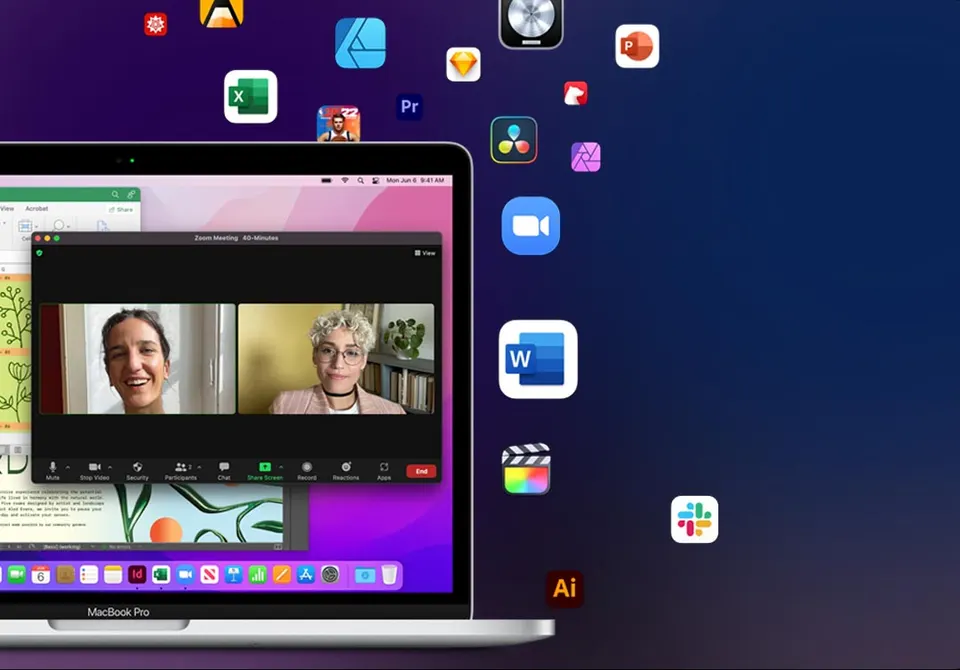Open News from the Dock
The width and height of the screenshot is (960, 670).
coord(209,574)
